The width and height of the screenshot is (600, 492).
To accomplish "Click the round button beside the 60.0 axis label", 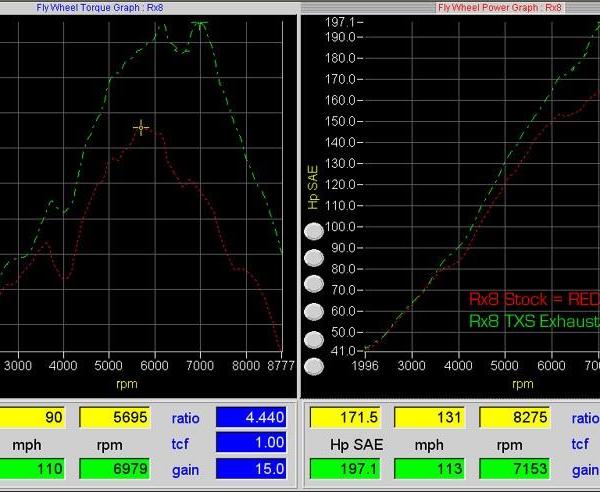I will click(314, 311).
